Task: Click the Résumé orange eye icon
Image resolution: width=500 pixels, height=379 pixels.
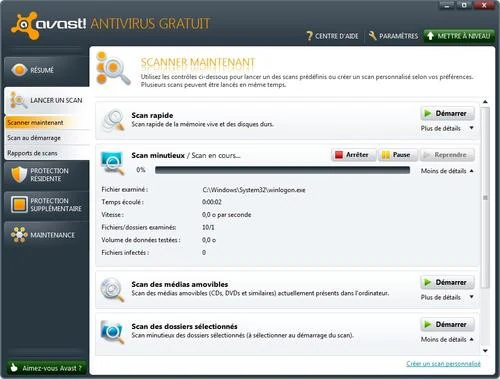Action: (19, 70)
